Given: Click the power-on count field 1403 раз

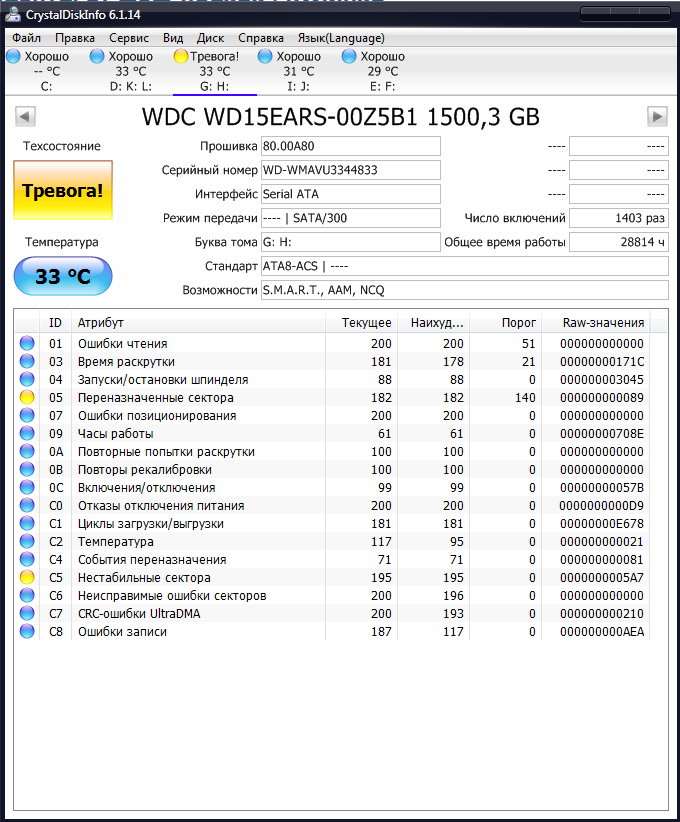Looking at the screenshot, I should (x=619, y=218).
